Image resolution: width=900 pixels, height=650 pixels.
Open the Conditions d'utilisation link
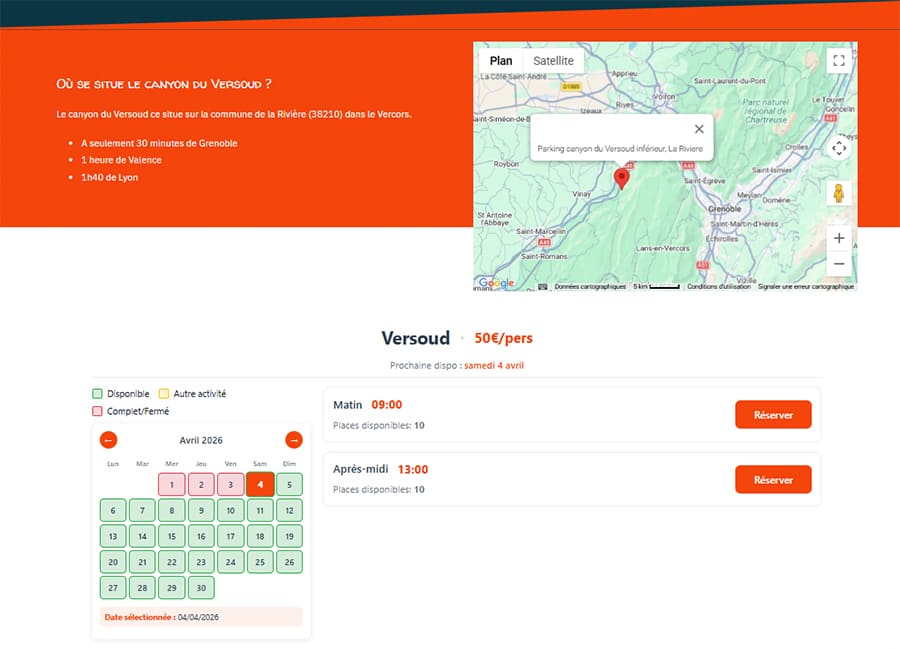[x=718, y=284]
